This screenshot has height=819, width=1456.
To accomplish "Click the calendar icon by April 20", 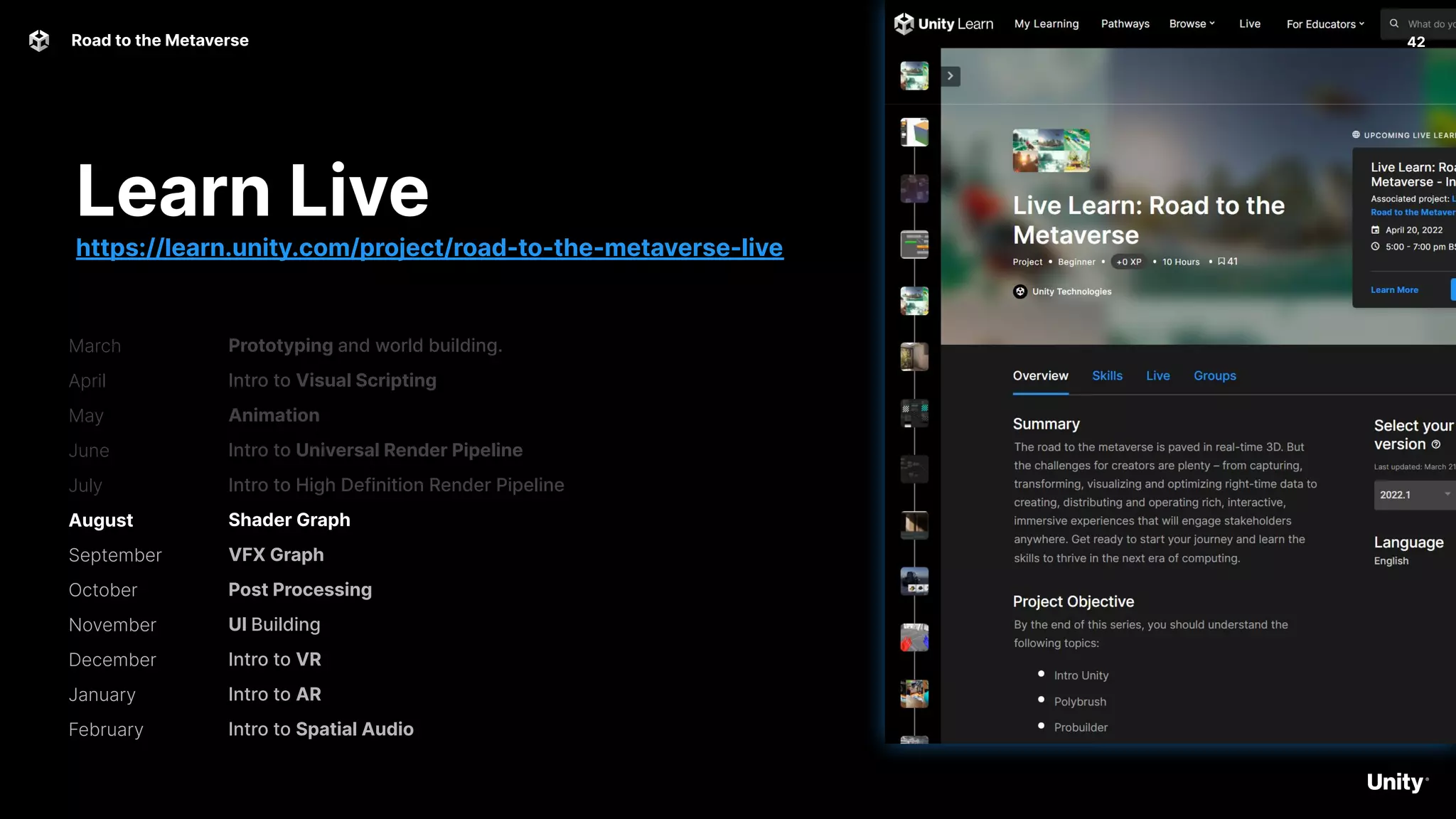I will (1376, 230).
